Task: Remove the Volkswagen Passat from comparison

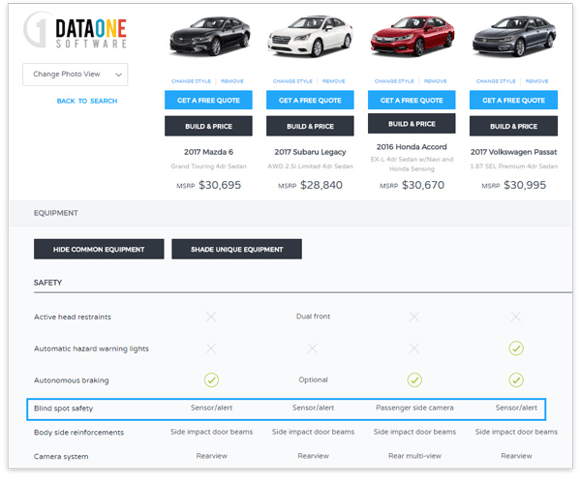Action: pos(537,81)
